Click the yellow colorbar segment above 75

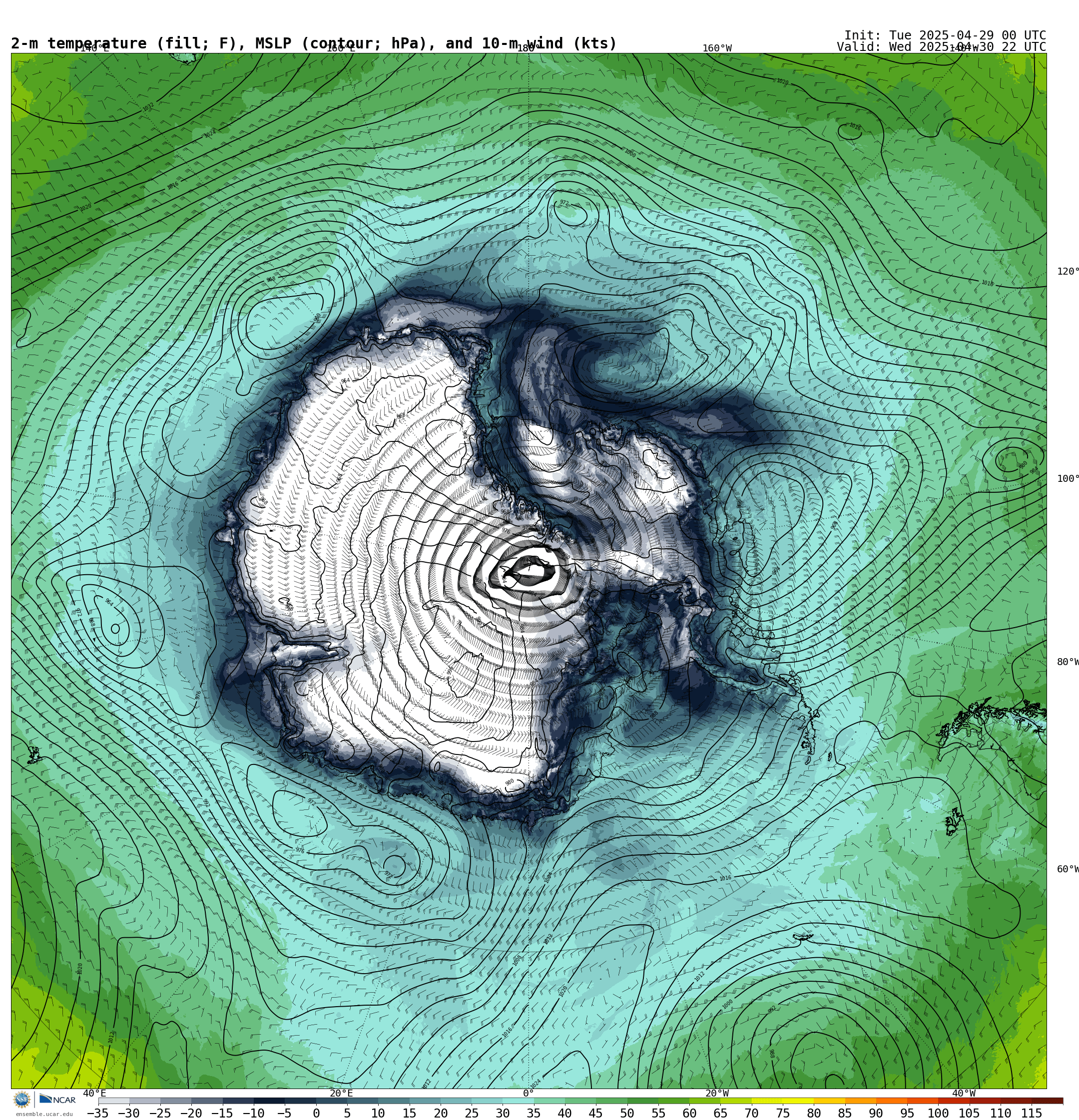798,1101
